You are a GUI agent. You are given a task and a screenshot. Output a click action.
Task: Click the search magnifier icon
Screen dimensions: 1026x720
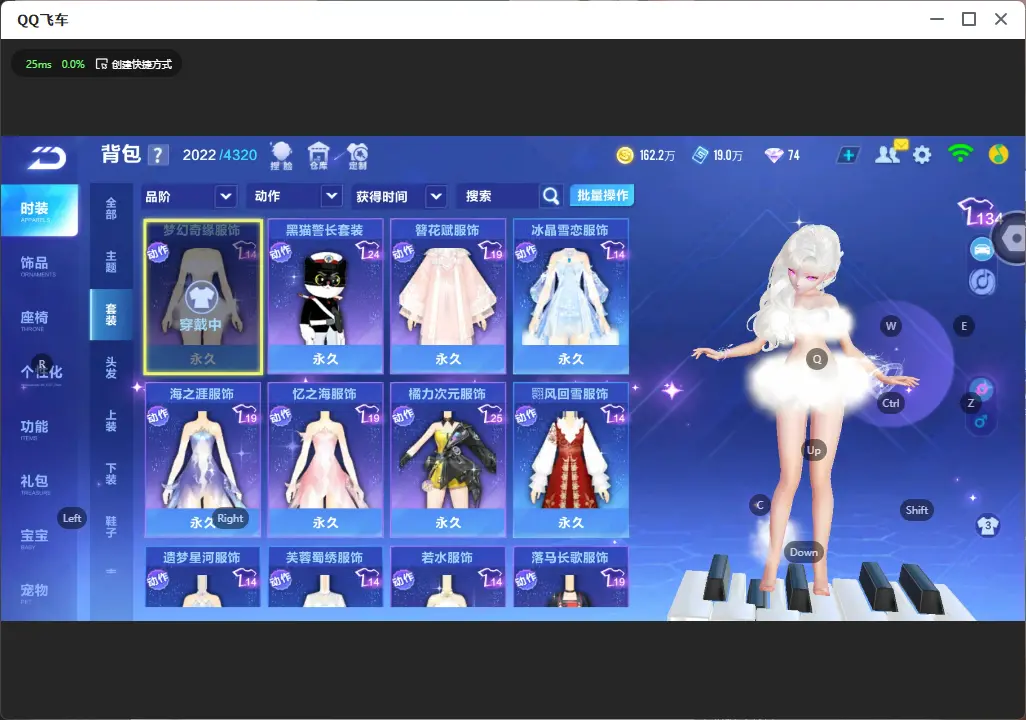click(551, 196)
